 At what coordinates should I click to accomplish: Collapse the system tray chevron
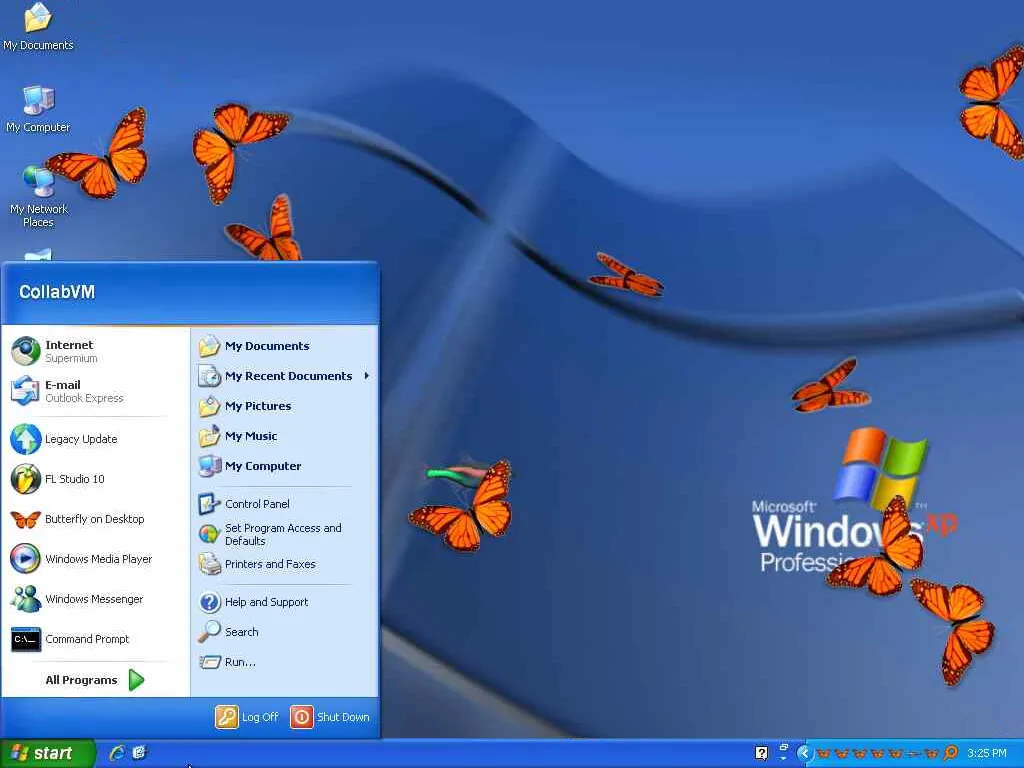pos(805,754)
